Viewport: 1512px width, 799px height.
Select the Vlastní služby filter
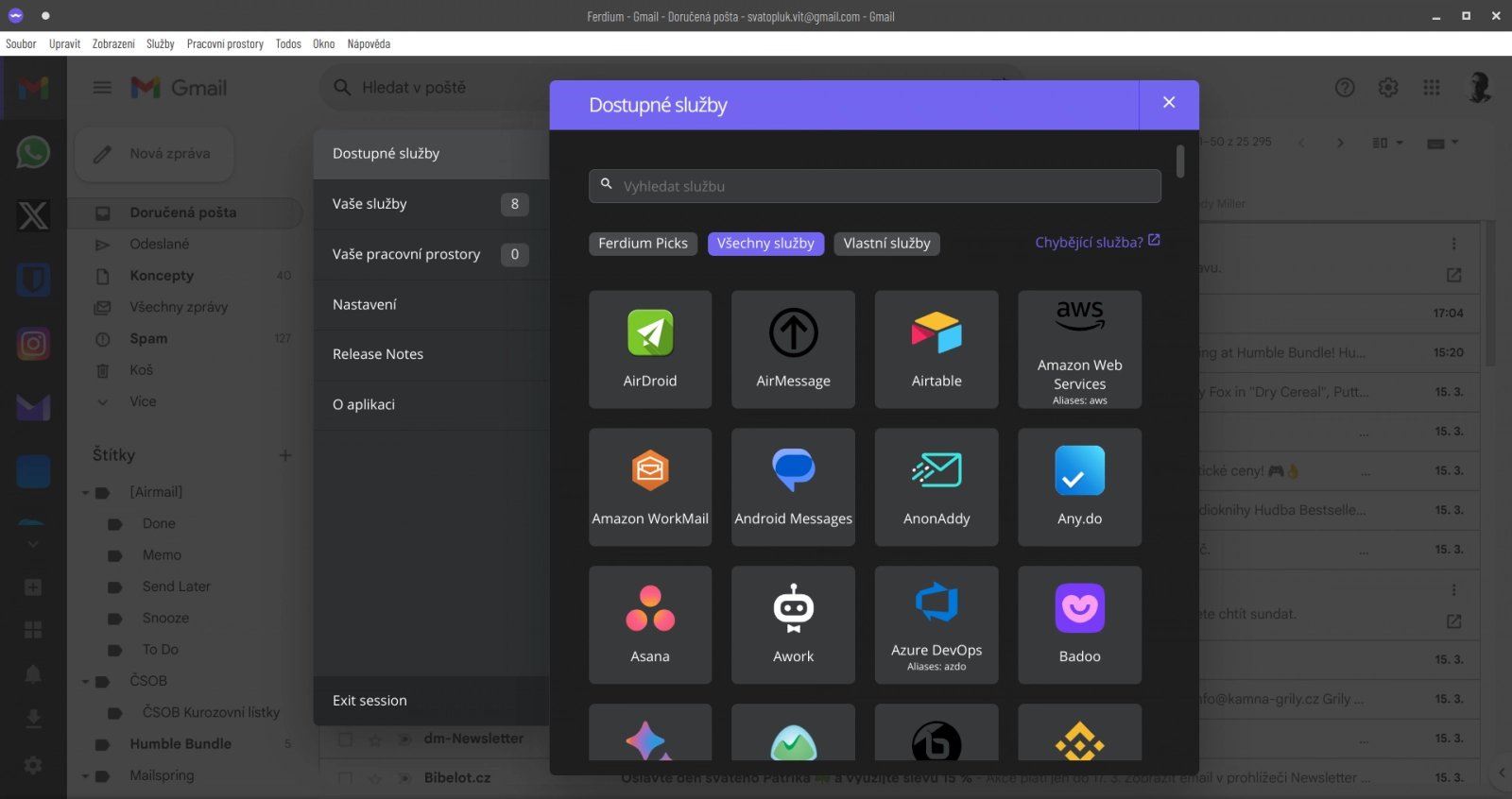click(886, 244)
